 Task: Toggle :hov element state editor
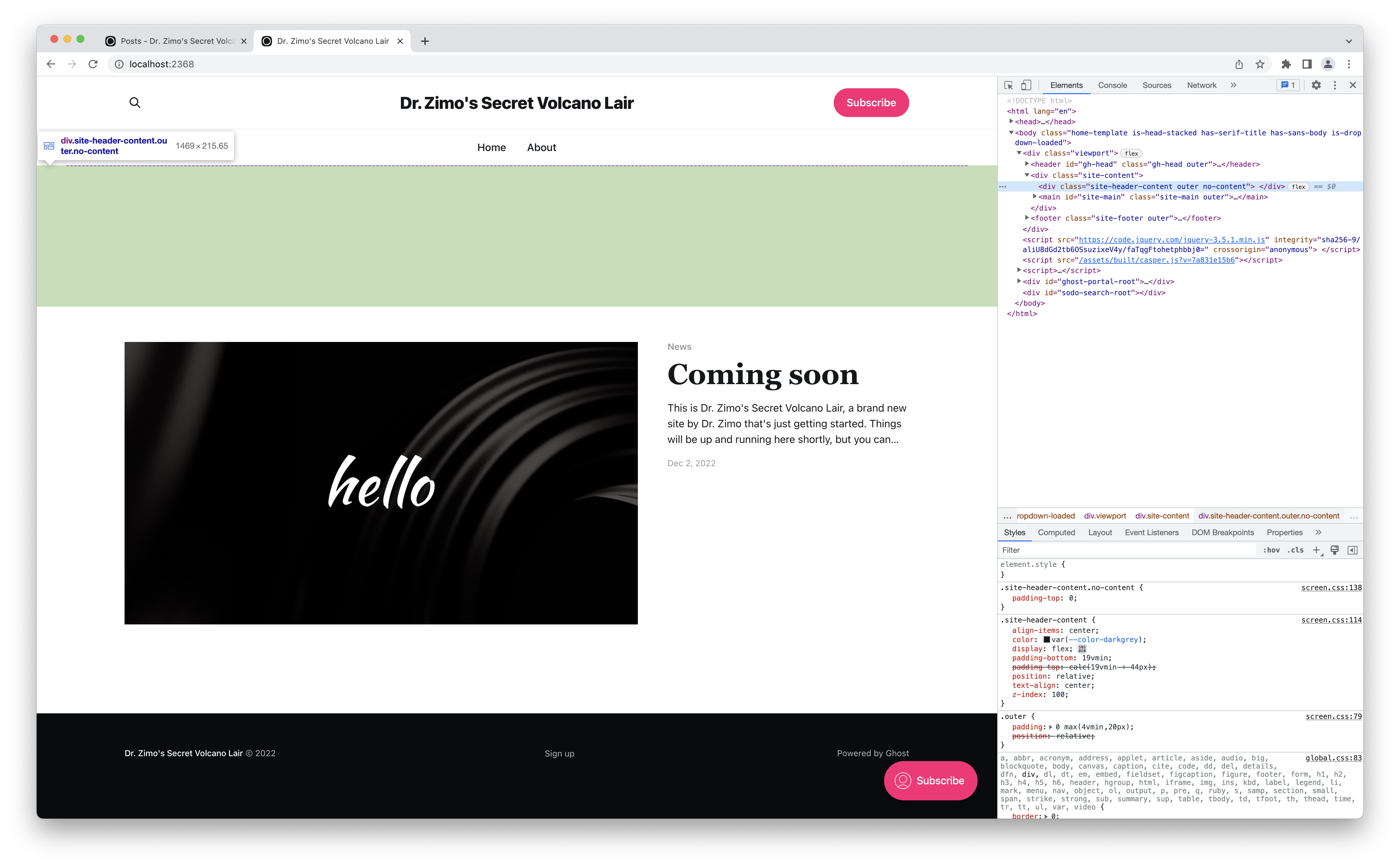tap(1272, 550)
